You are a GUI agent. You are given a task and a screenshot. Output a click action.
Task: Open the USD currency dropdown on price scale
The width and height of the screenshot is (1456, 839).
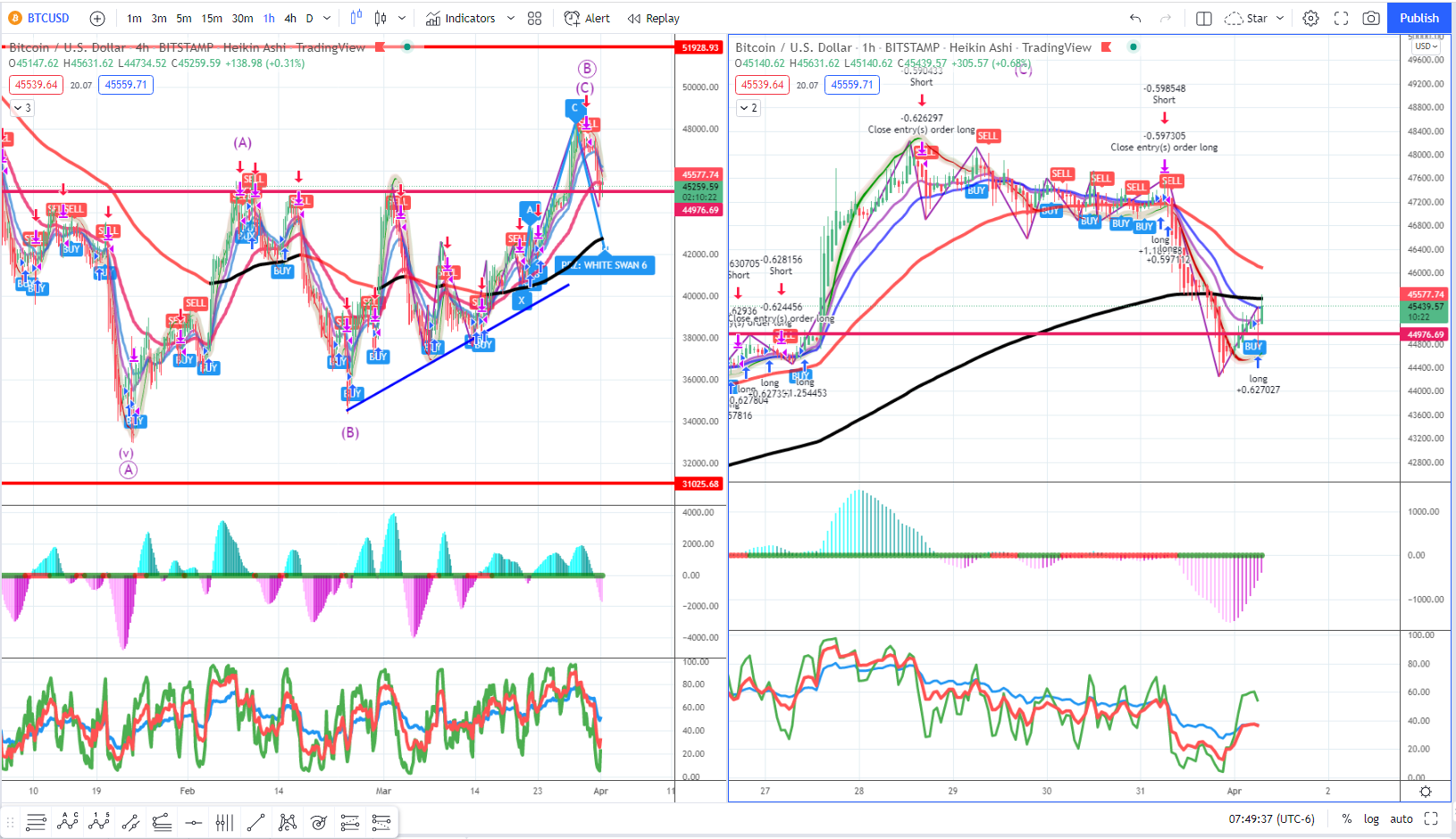pyautogui.click(x=1426, y=46)
